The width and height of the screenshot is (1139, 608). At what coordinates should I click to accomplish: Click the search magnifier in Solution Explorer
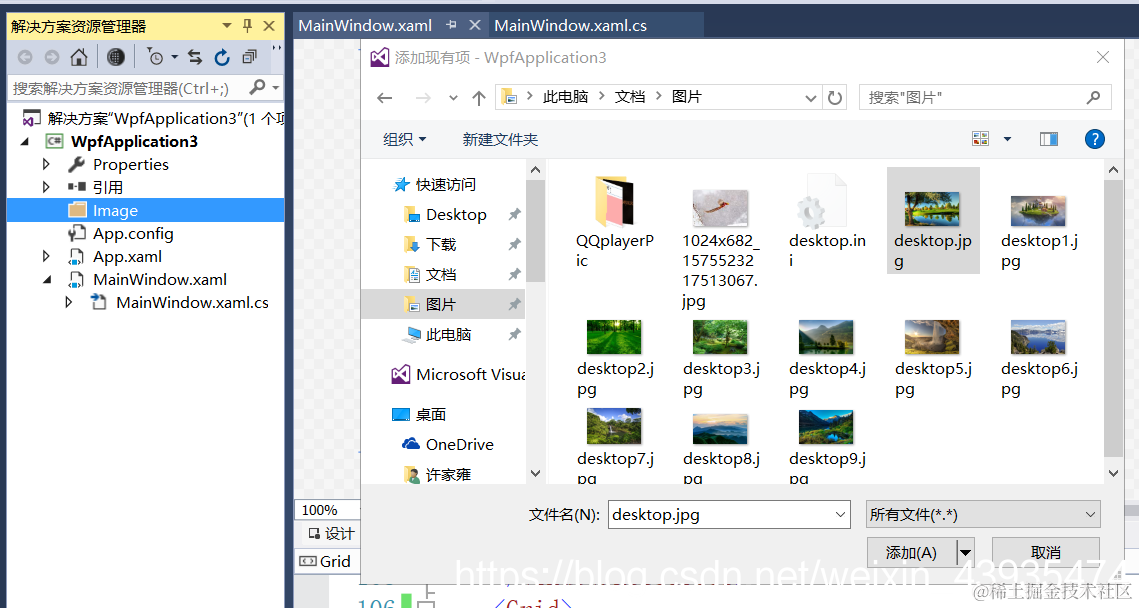click(x=255, y=88)
